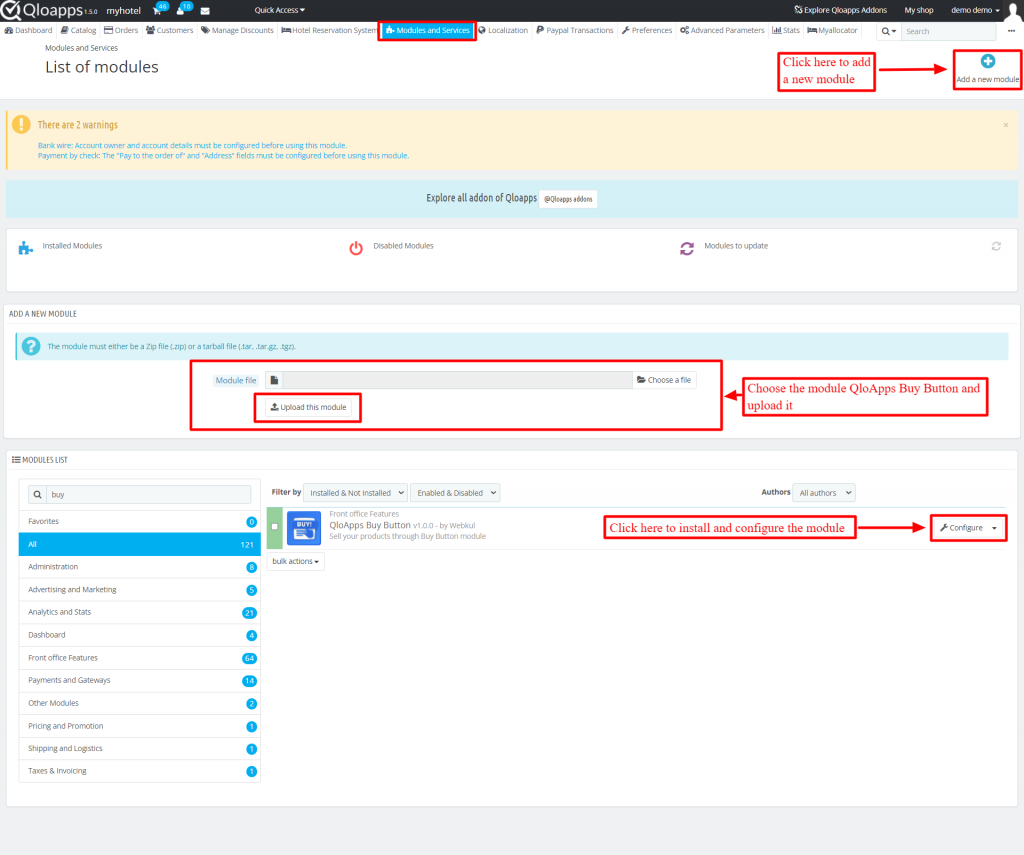Open the Installed & Not Installed filter
Screen dimensions: 1024x855
click(355, 493)
